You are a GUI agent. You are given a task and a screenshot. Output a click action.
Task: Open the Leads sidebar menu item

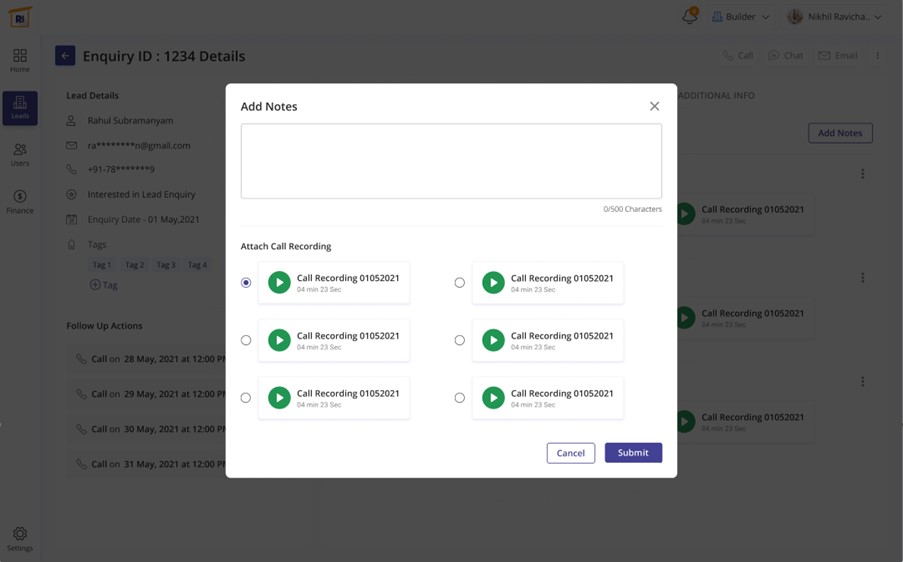click(20, 108)
